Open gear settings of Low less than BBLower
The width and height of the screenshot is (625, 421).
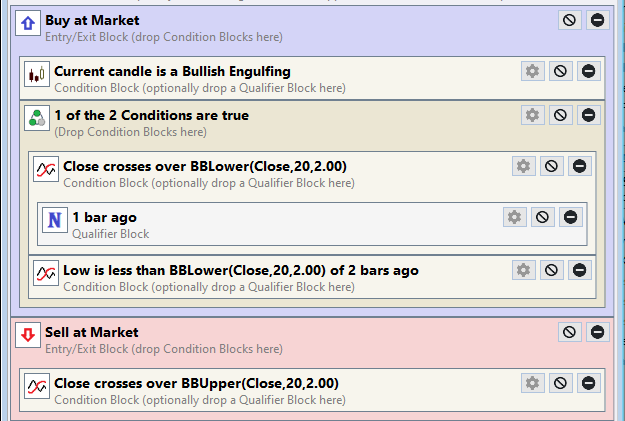coord(523,270)
